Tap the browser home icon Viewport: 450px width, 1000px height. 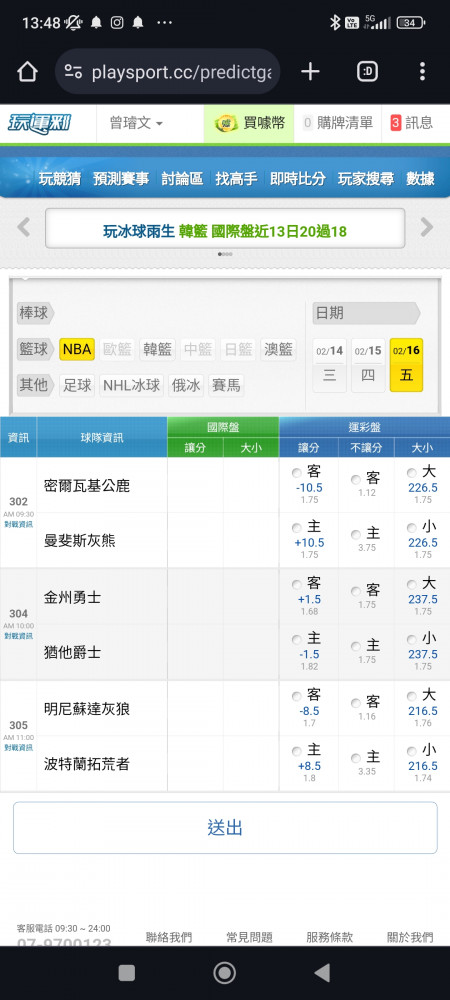point(27,71)
